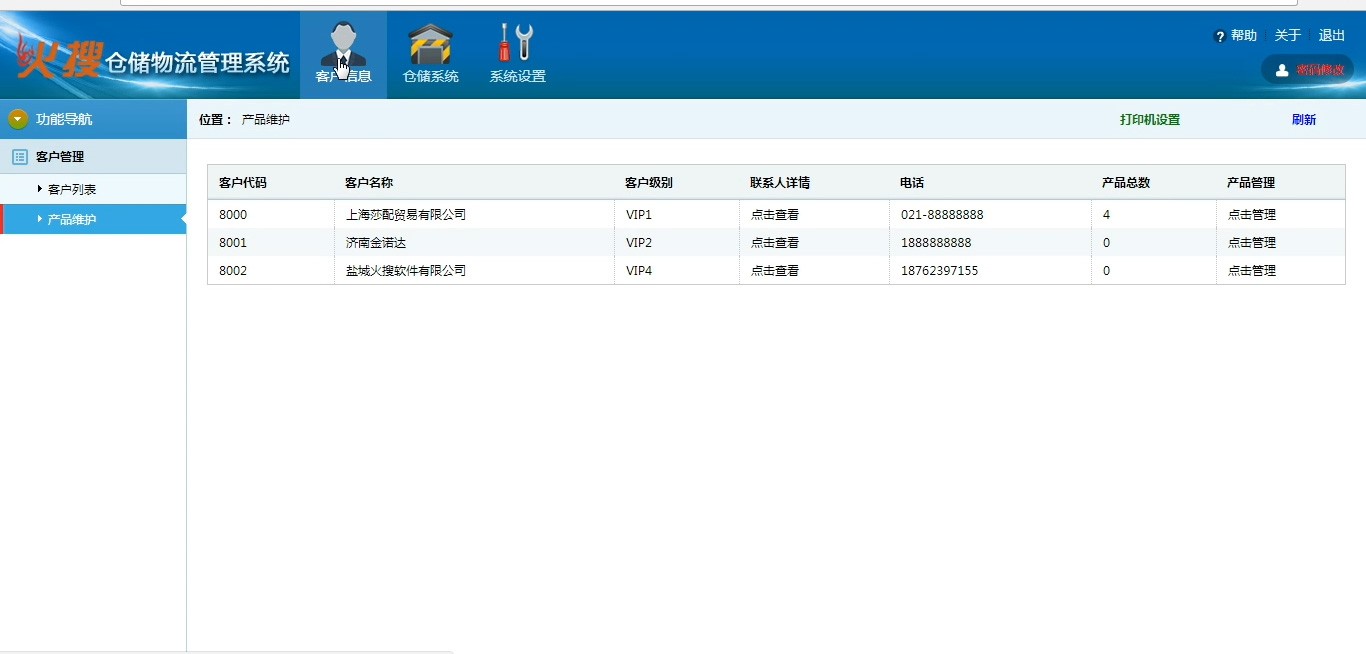The height and width of the screenshot is (654, 1366).
Task: Click the 客户代码 column header
Action: click(x=243, y=183)
